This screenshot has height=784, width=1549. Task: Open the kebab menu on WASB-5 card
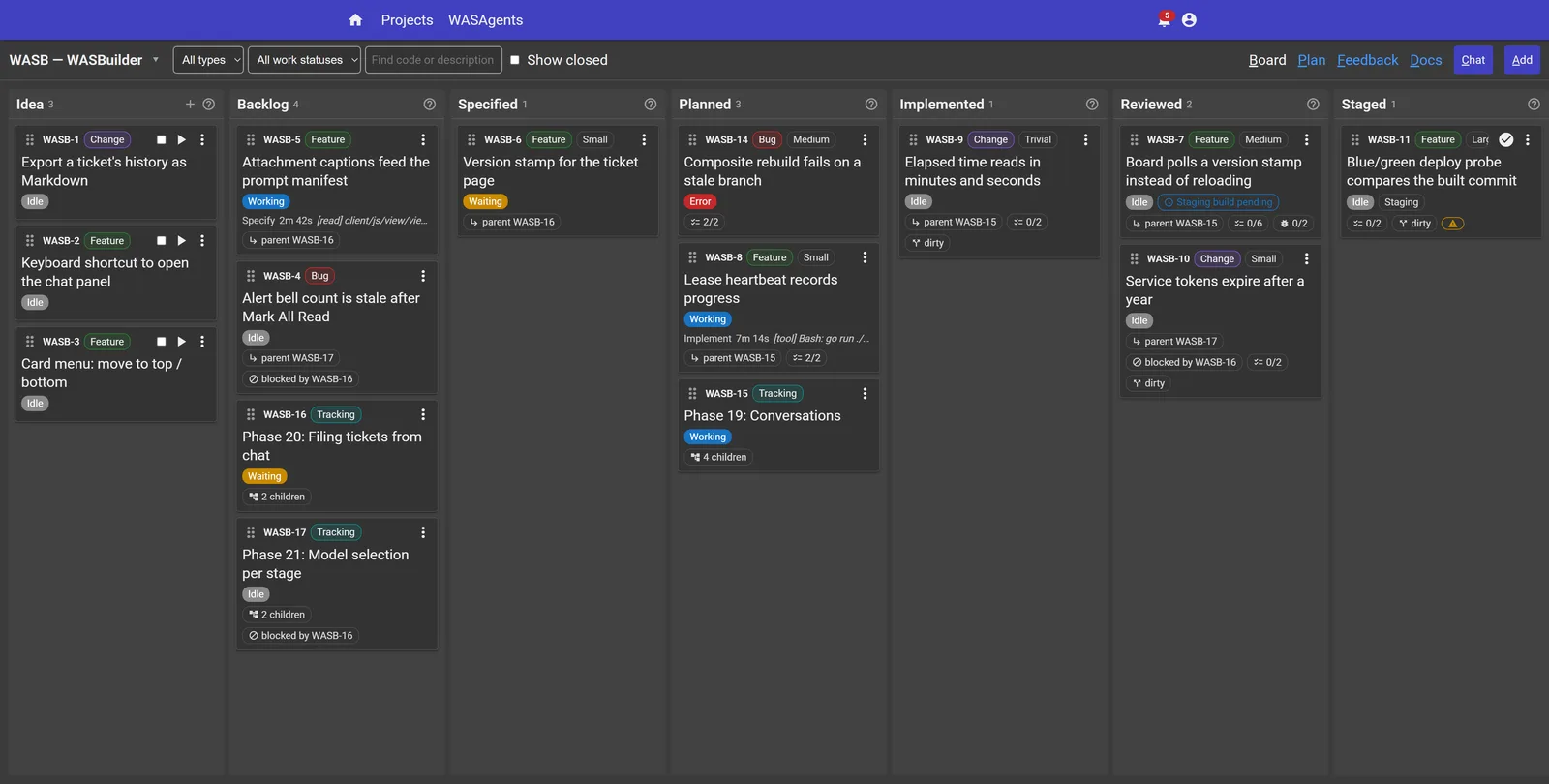tap(423, 140)
